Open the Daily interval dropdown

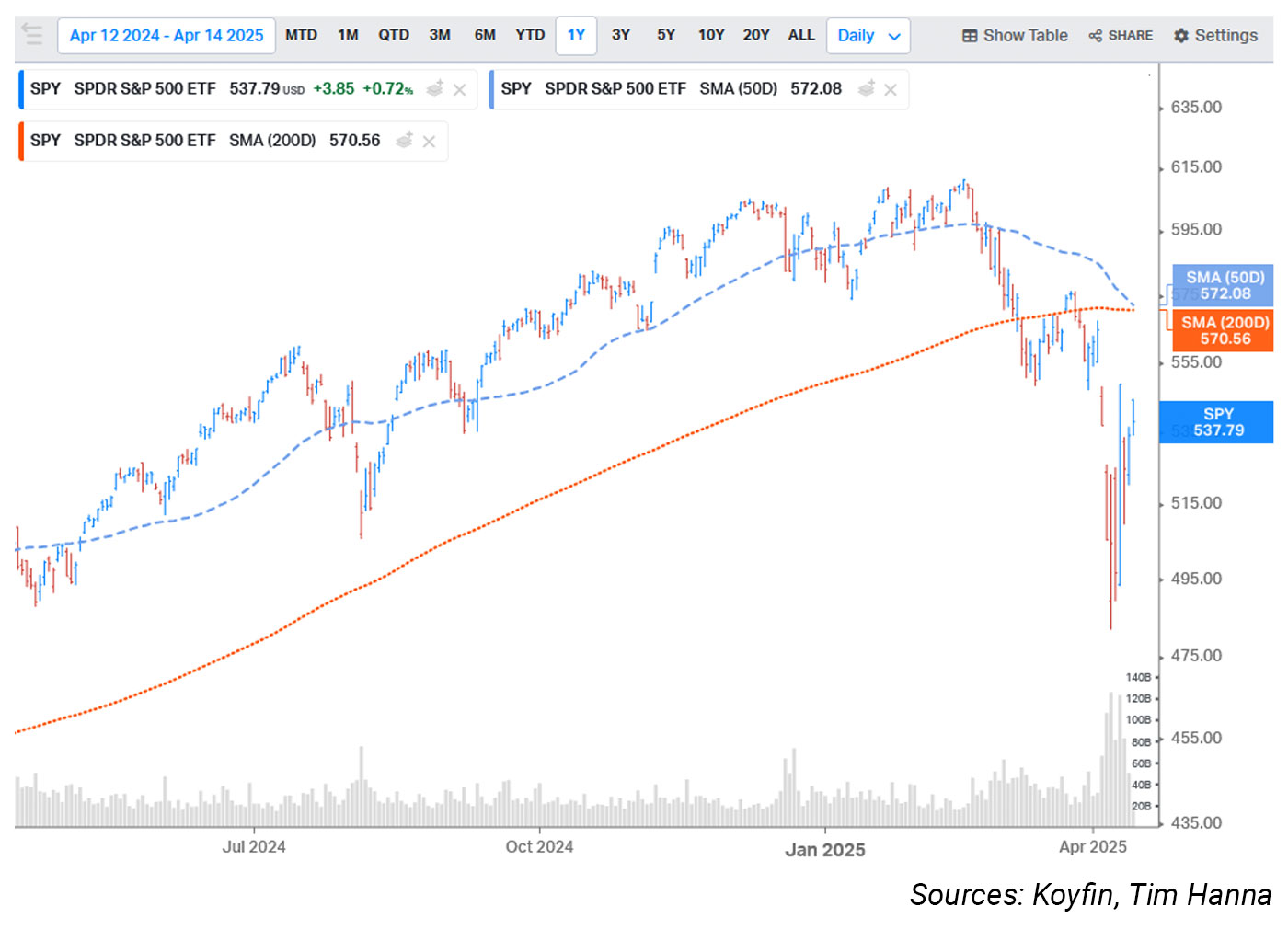coord(868,36)
